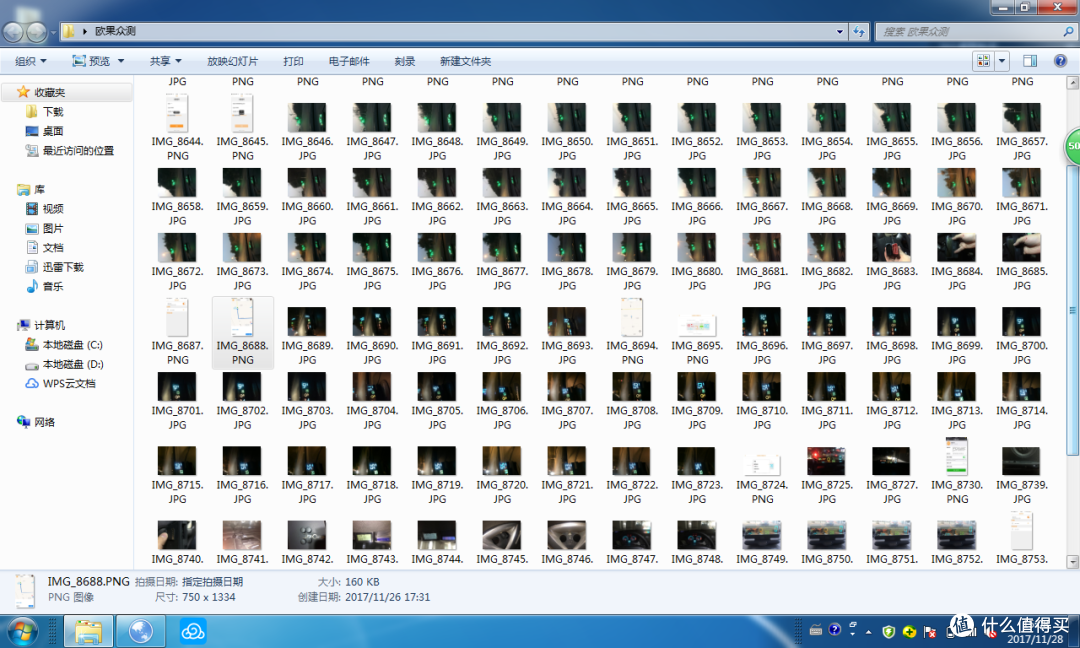Click the Preview (预览) toolbar button

tap(91, 61)
